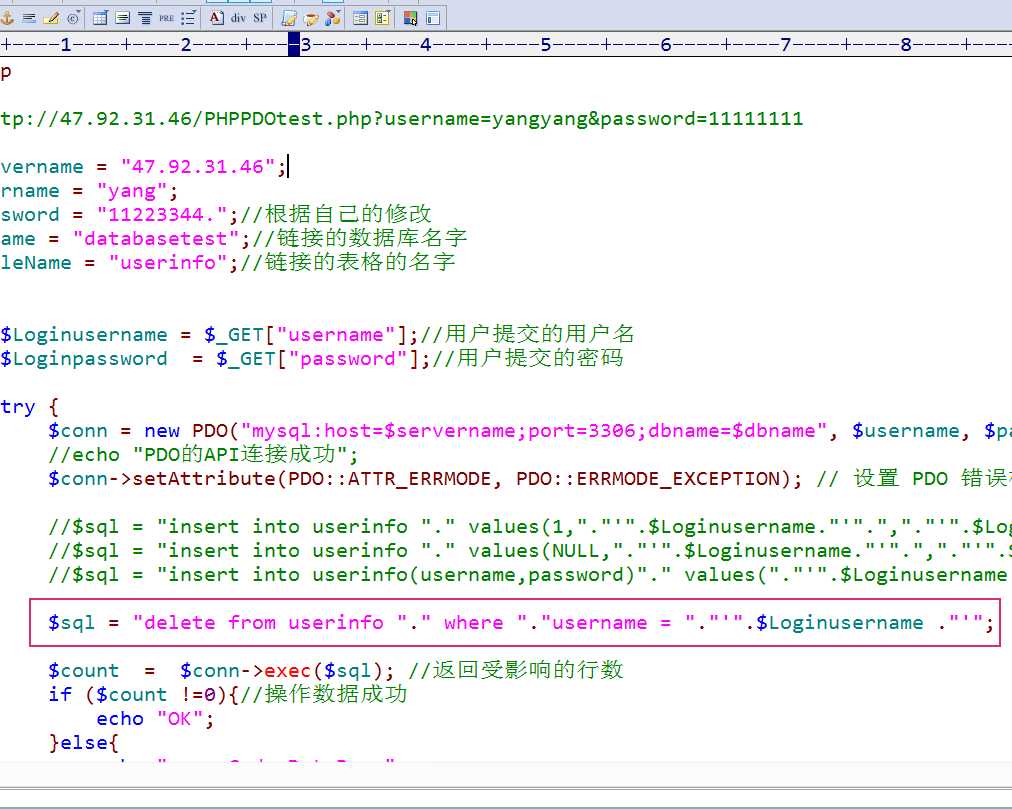The height and width of the screenshot is (809, 1012).
Task: Click the insert comment with values(1,
Action: point(530,527)
